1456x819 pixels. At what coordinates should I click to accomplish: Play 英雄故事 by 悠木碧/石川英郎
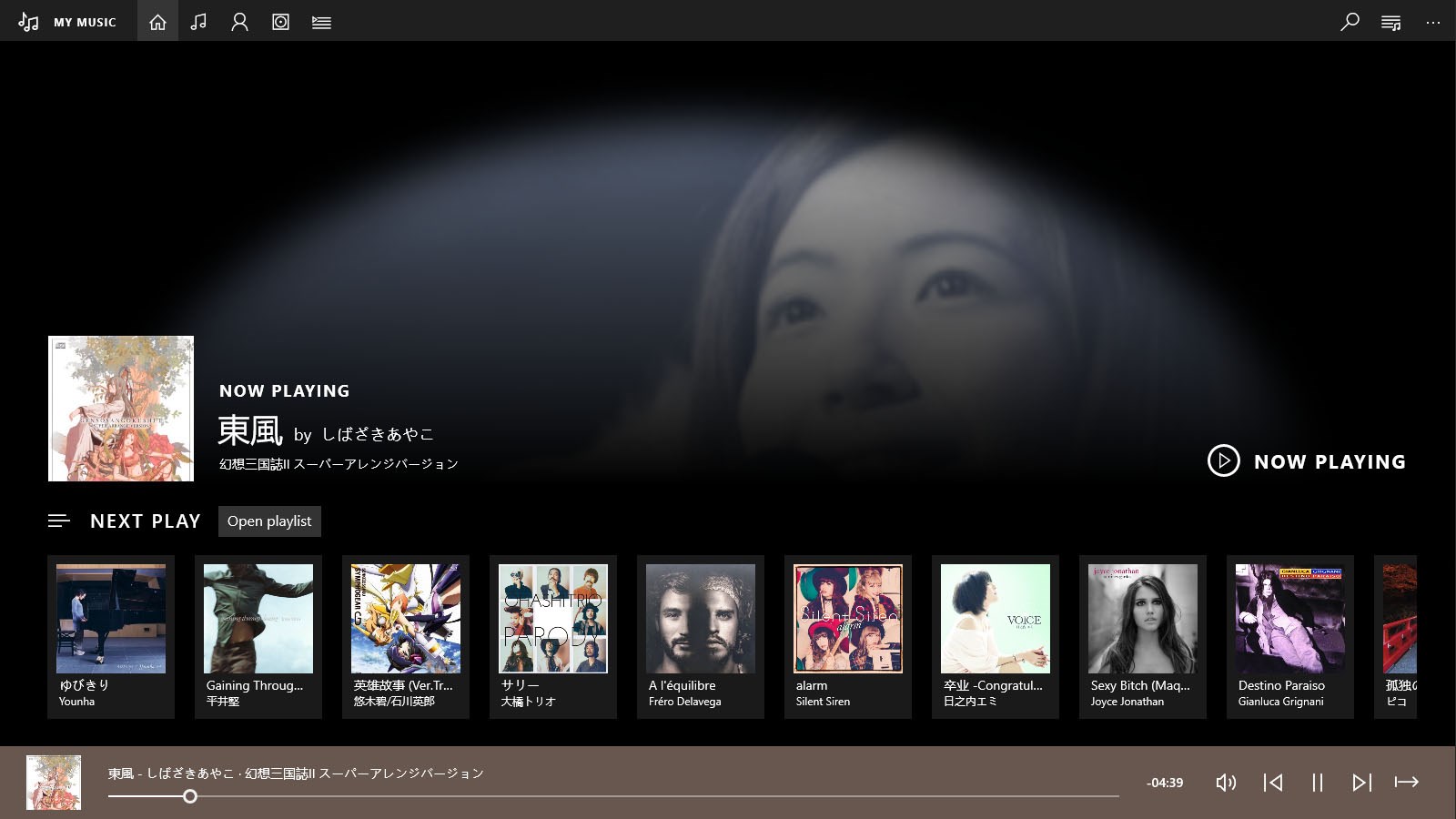point(406,637)
